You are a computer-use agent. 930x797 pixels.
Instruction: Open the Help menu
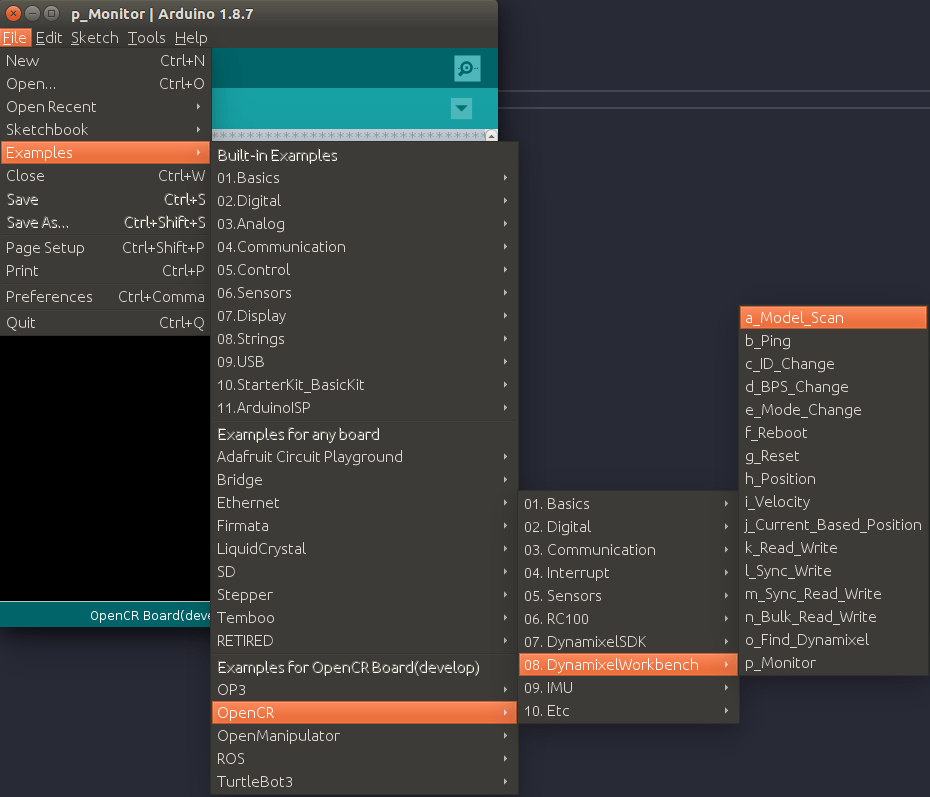coord(190,37)
